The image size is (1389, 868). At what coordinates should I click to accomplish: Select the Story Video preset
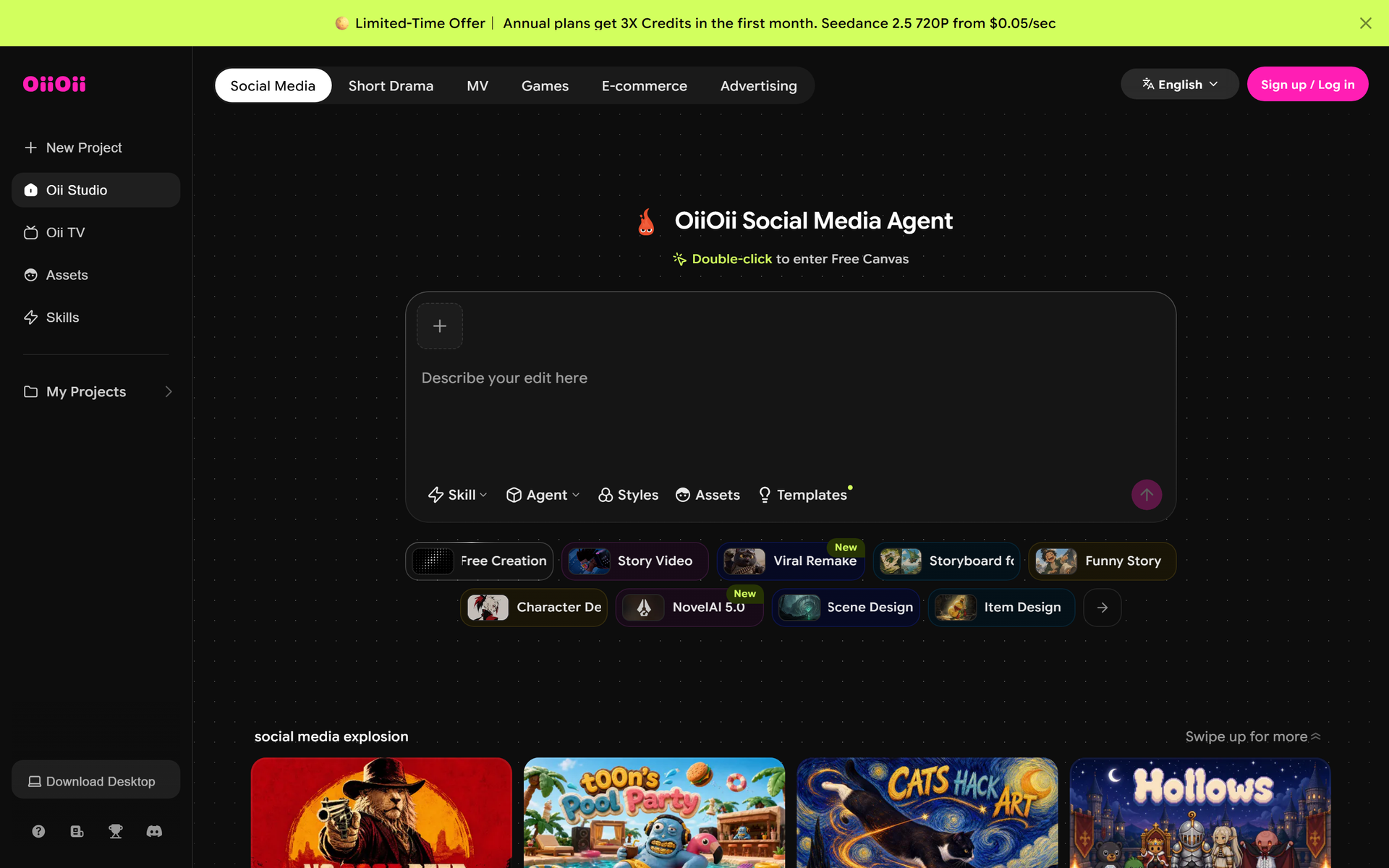coord(634,561)
